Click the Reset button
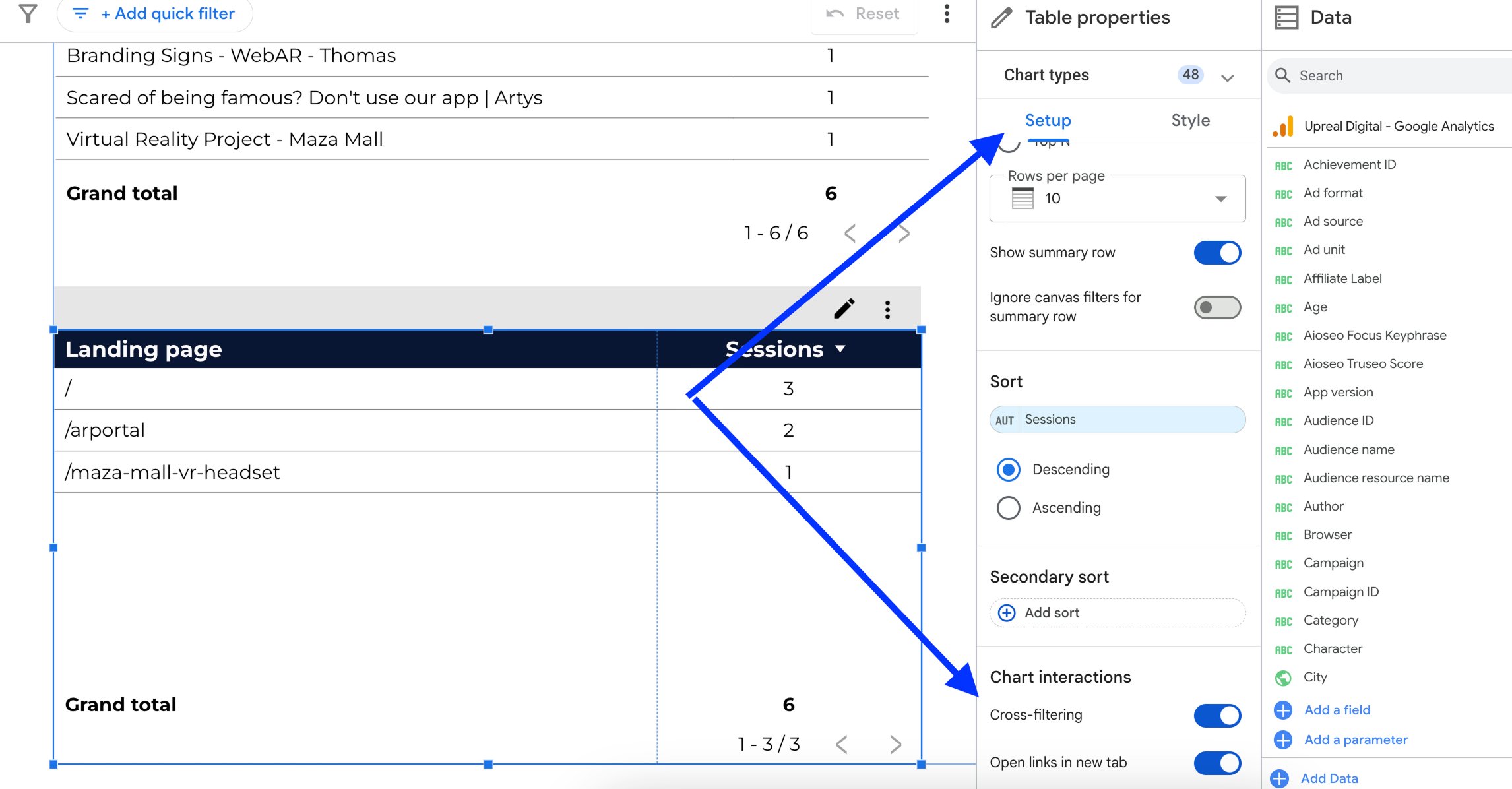 pyautogui.click(x=864, y=15)
